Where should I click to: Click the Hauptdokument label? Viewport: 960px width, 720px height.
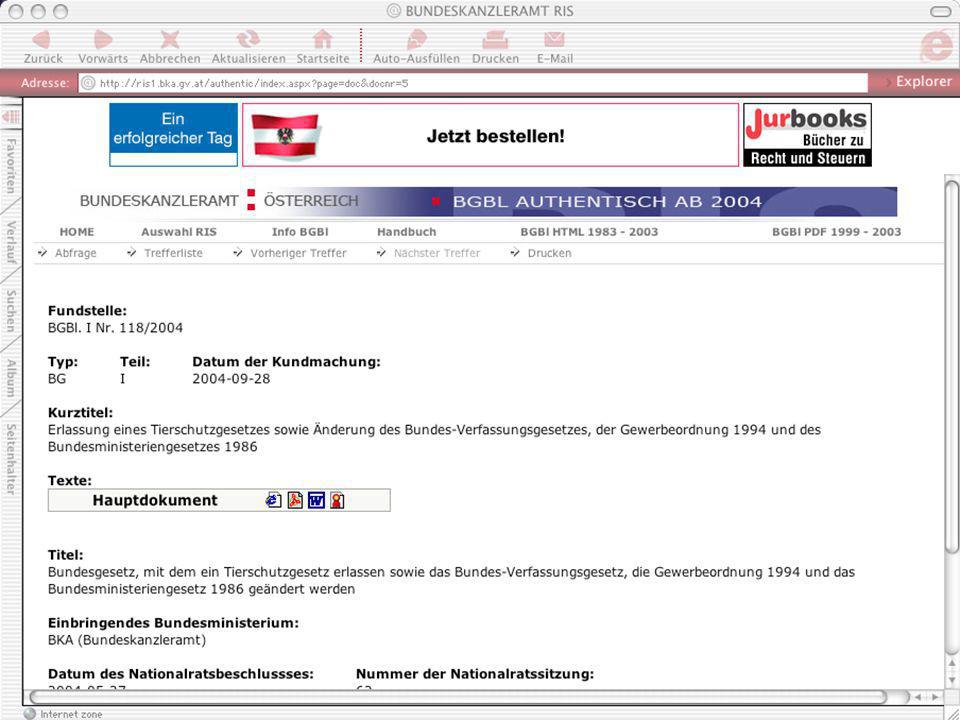[x=155, y=500]
